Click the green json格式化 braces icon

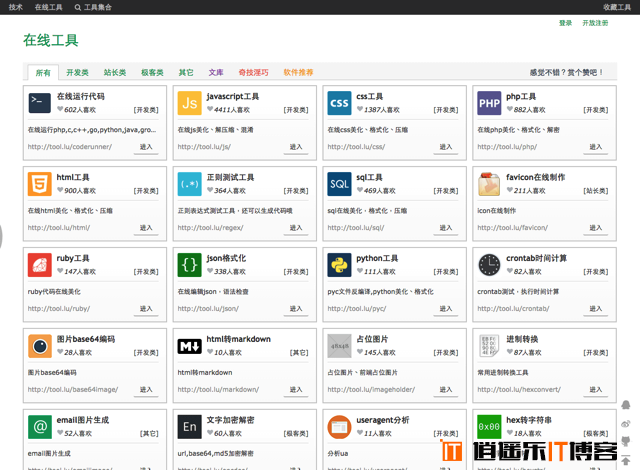[189, 265]
